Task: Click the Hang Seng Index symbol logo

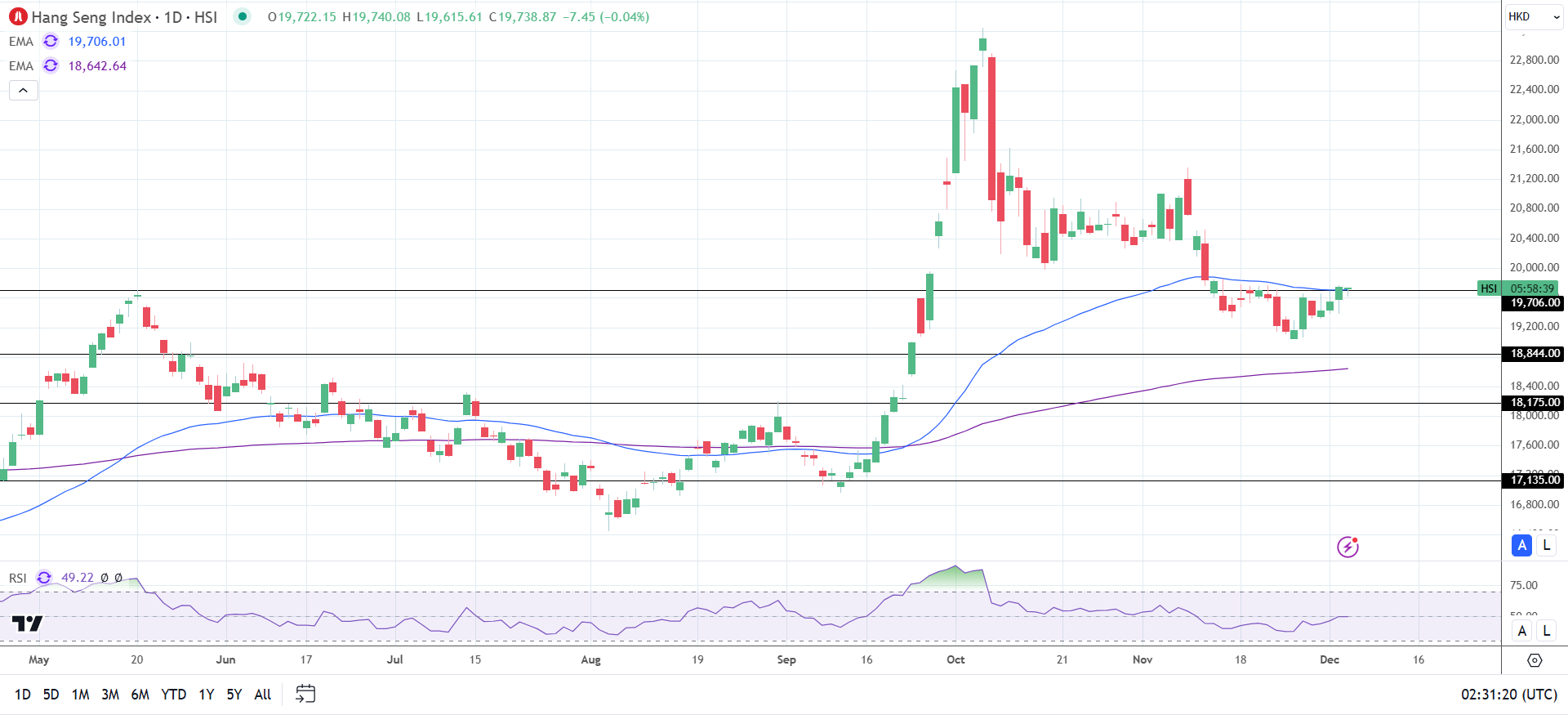Action: 18,16
